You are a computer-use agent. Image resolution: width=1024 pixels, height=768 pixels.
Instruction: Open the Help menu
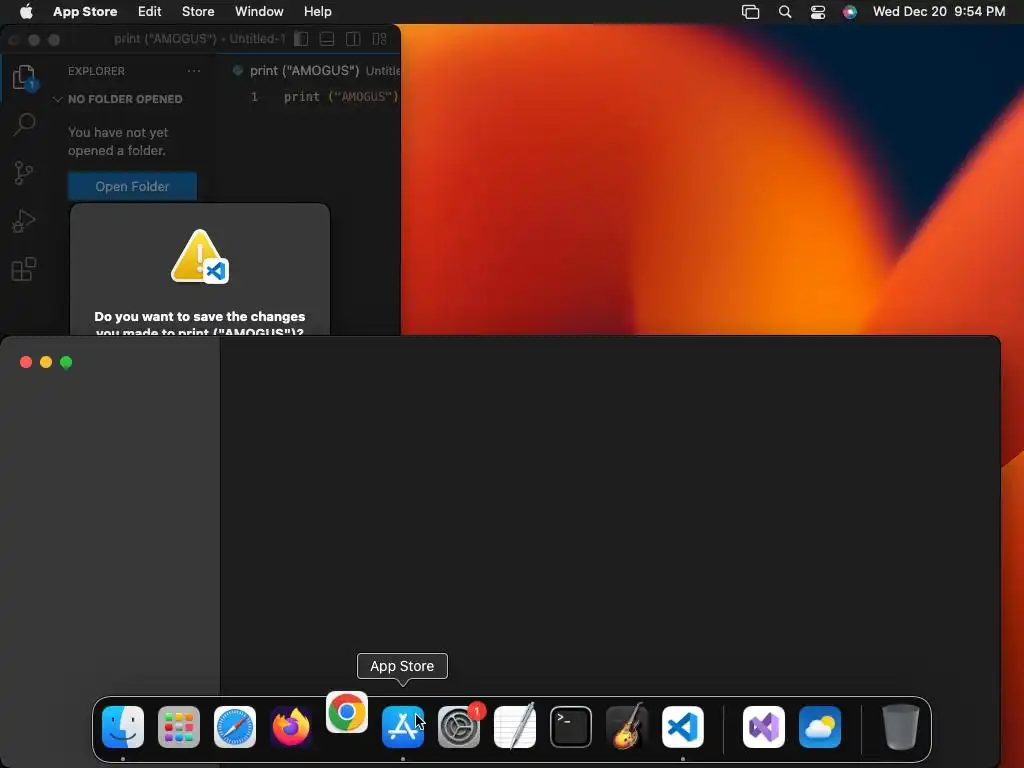[x=317, y=12]
